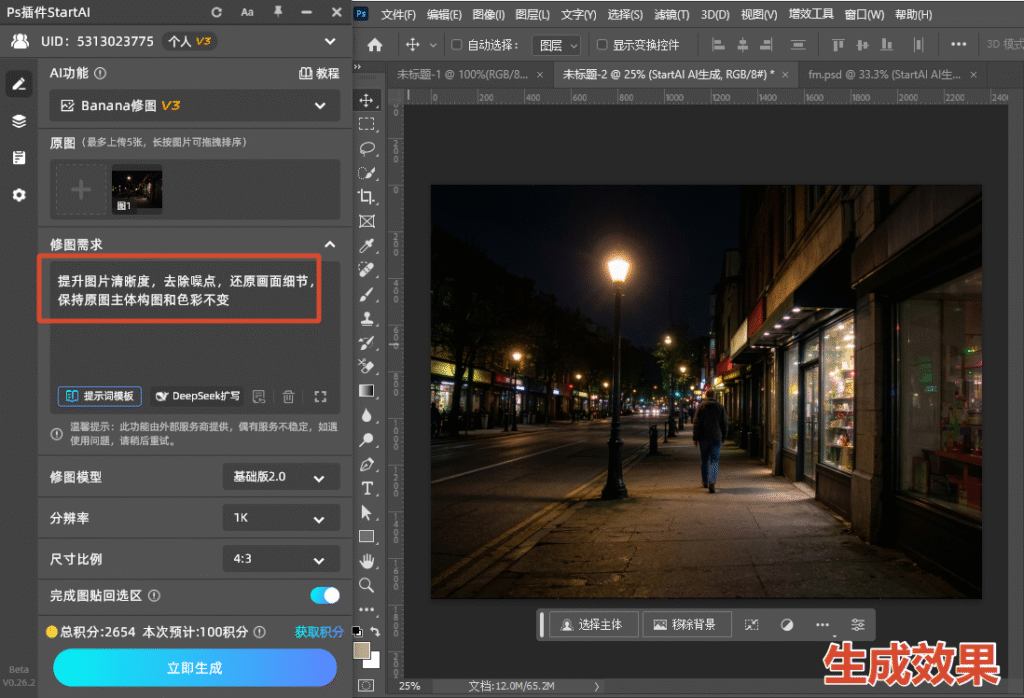
Task: Open the 文件(F) menu
Action: click(398, 14)
